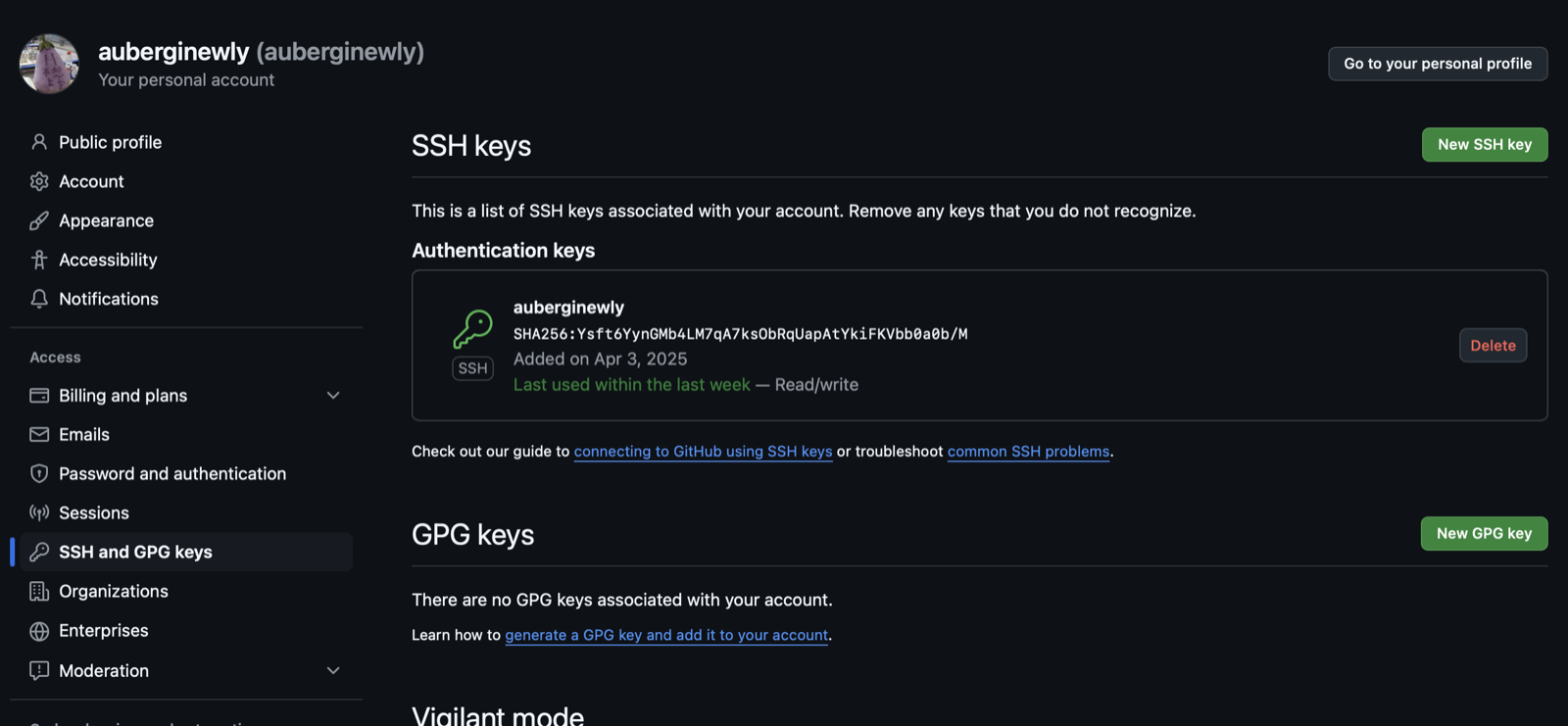Screen dimensions: 1568x726
Task: Click the Public profile person icon
Action: point(39,142)
